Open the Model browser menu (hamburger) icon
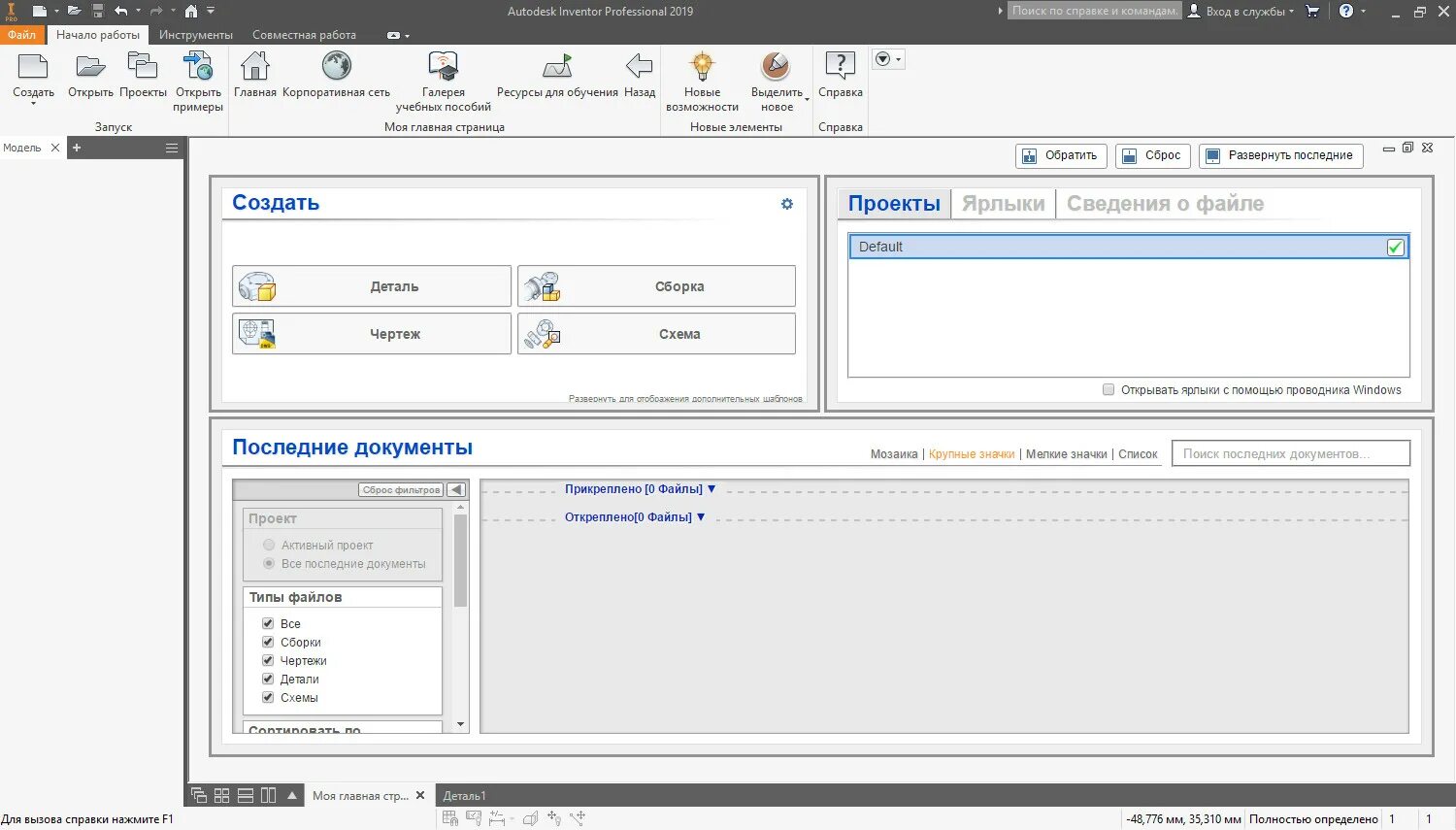The image size is (1456, 830). (x=172, y=149)
